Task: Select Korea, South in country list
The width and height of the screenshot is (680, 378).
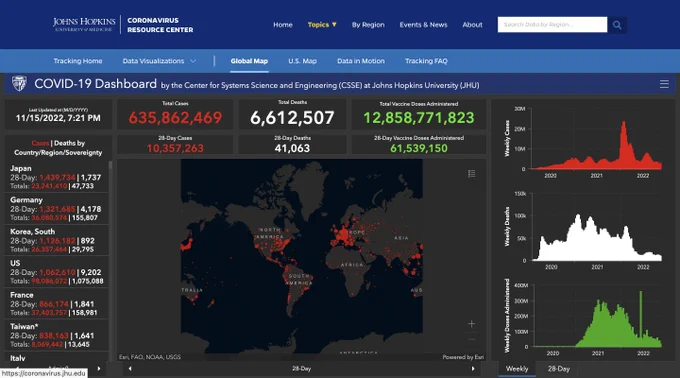Action: (x=56, y=240)
